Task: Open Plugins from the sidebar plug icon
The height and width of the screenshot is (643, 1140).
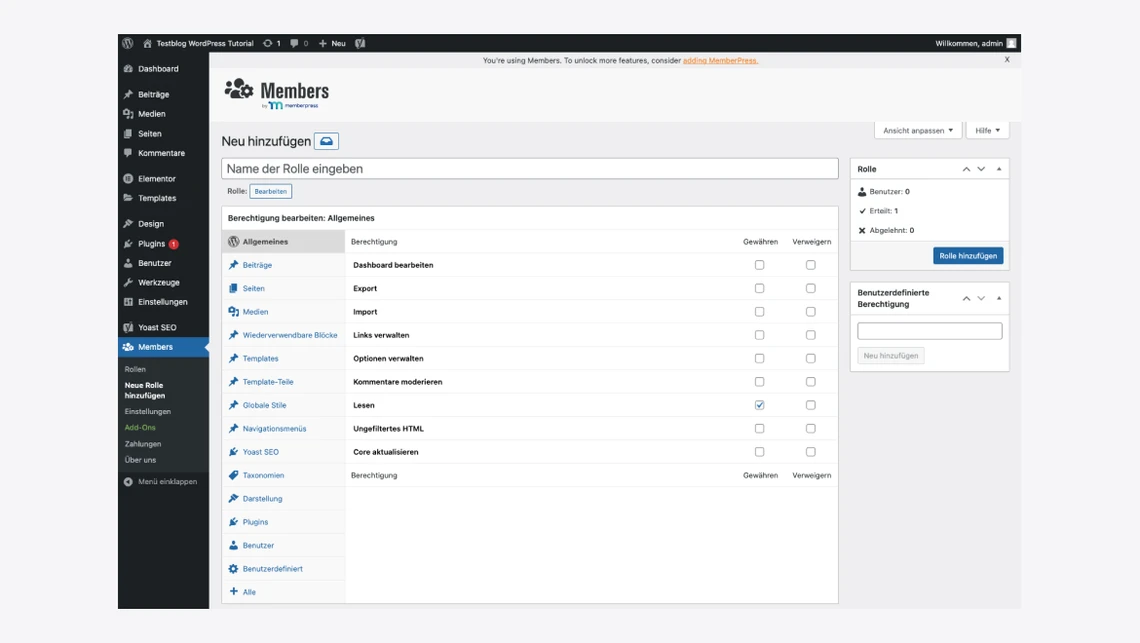Action: coord(128,244)
